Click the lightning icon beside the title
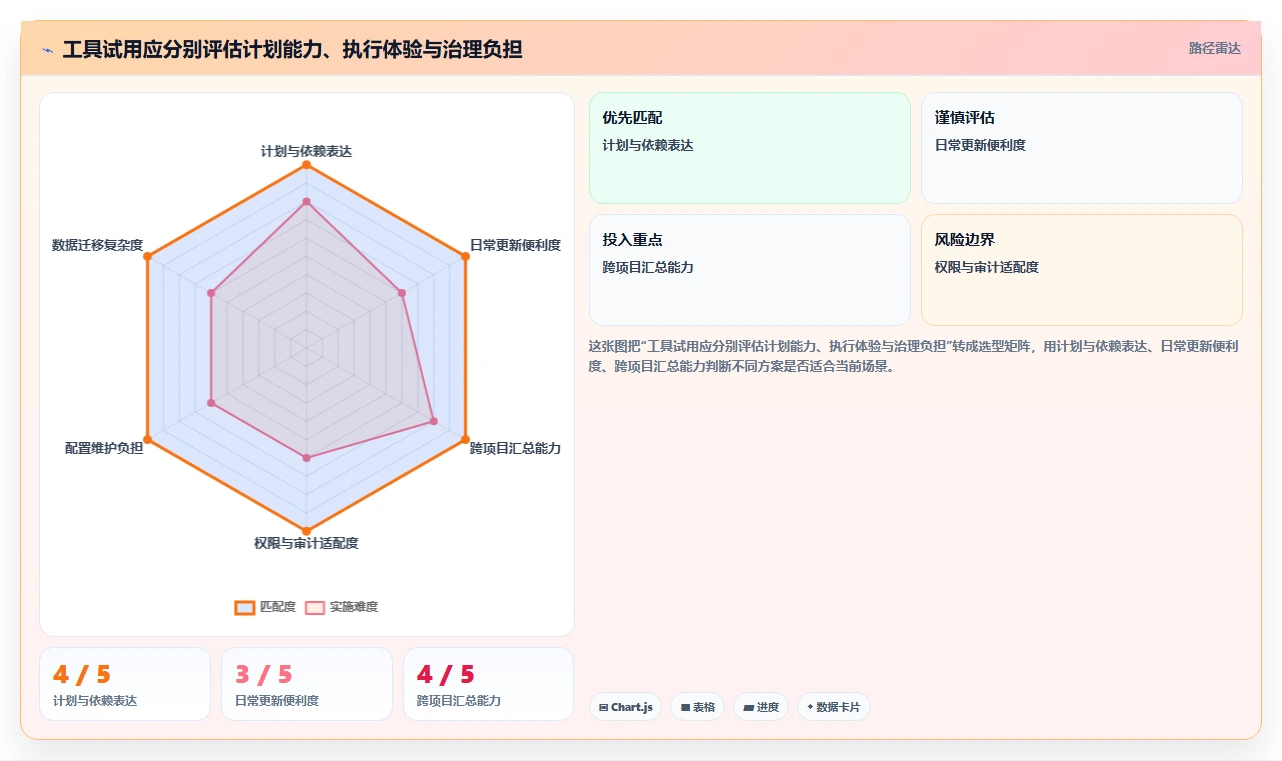1282x761 pixels. pos(48,50)
